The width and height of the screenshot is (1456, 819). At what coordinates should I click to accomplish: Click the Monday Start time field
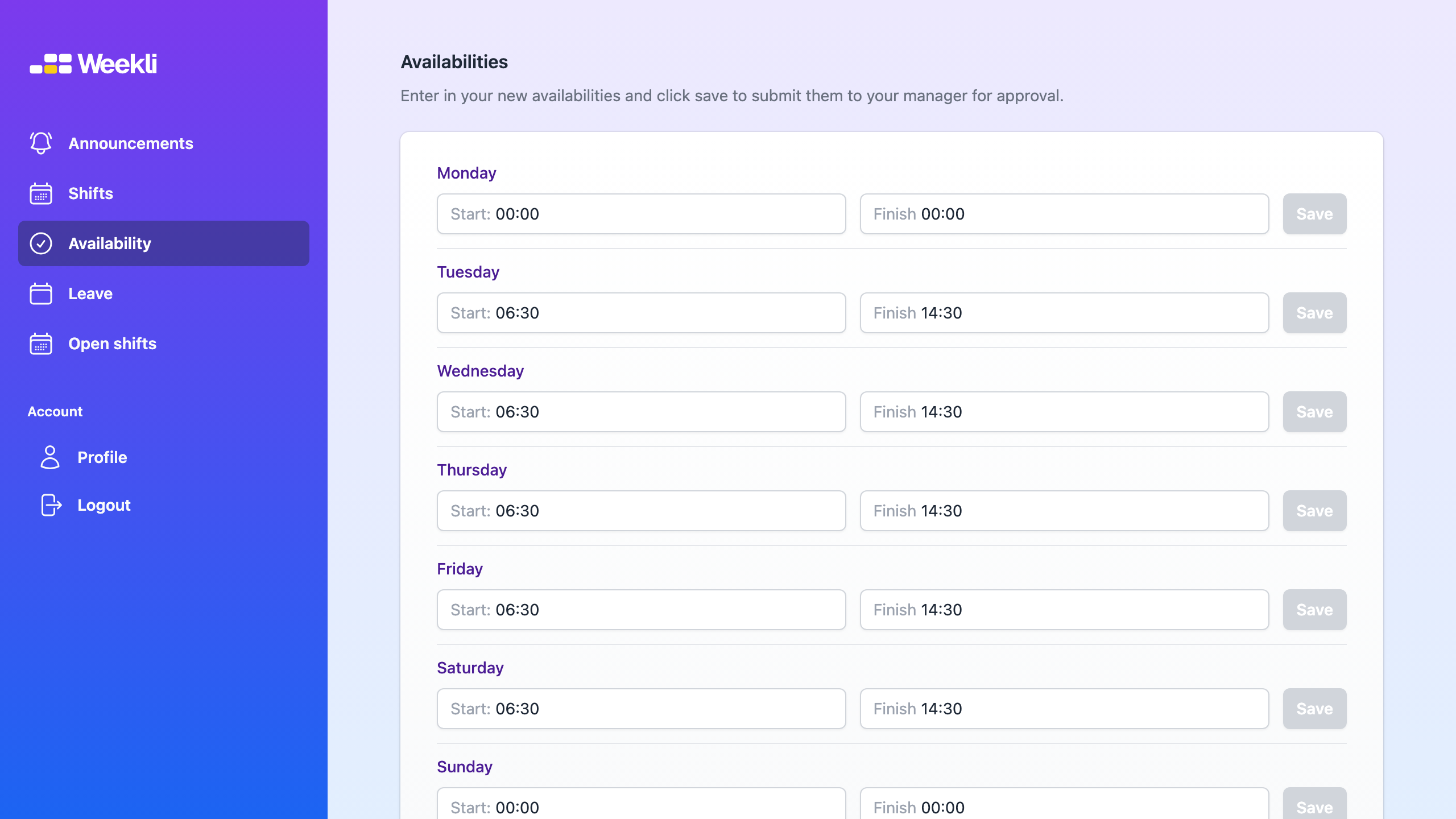(x=642, y=214)
